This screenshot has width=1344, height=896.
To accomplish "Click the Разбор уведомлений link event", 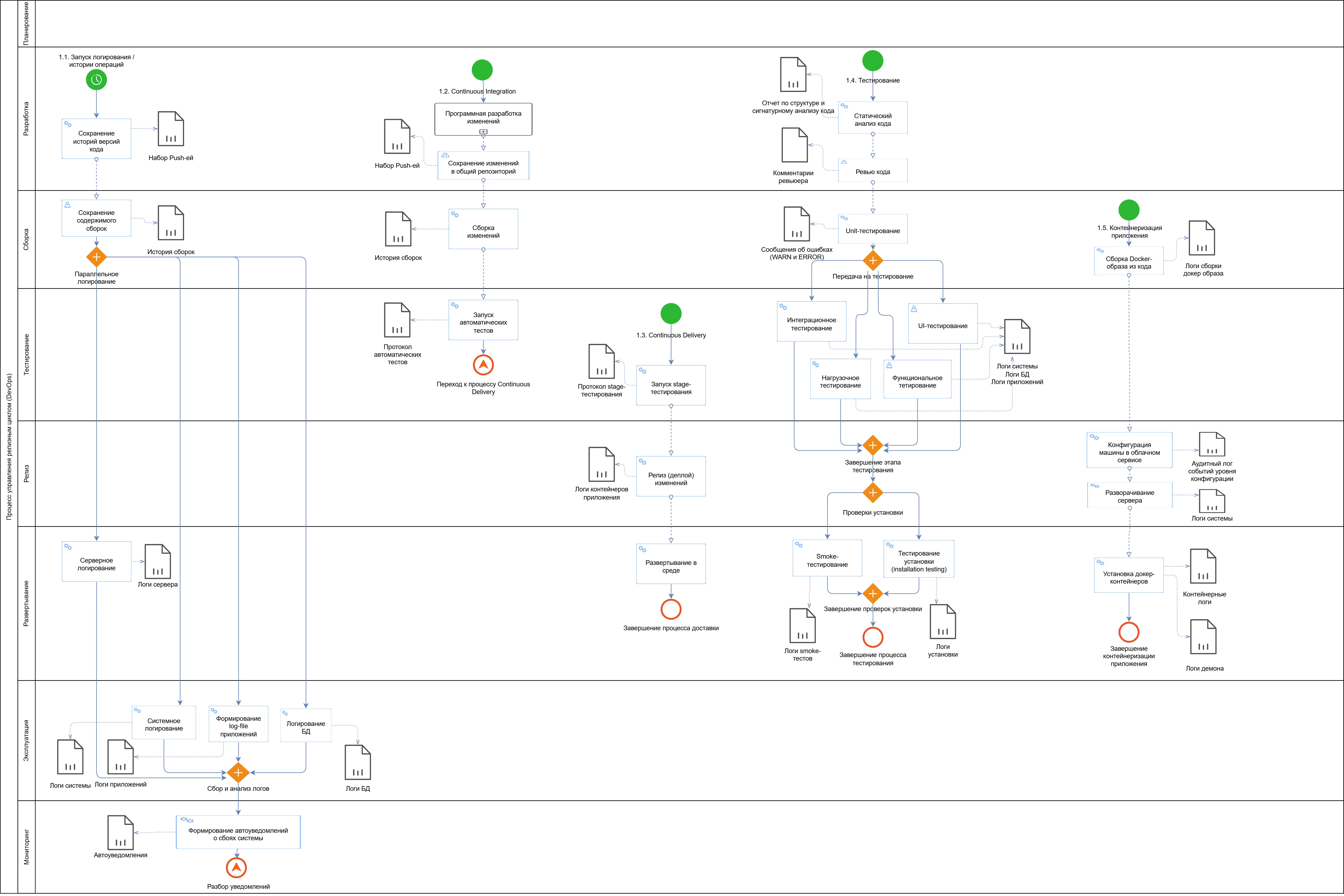I will coord(237,868).
